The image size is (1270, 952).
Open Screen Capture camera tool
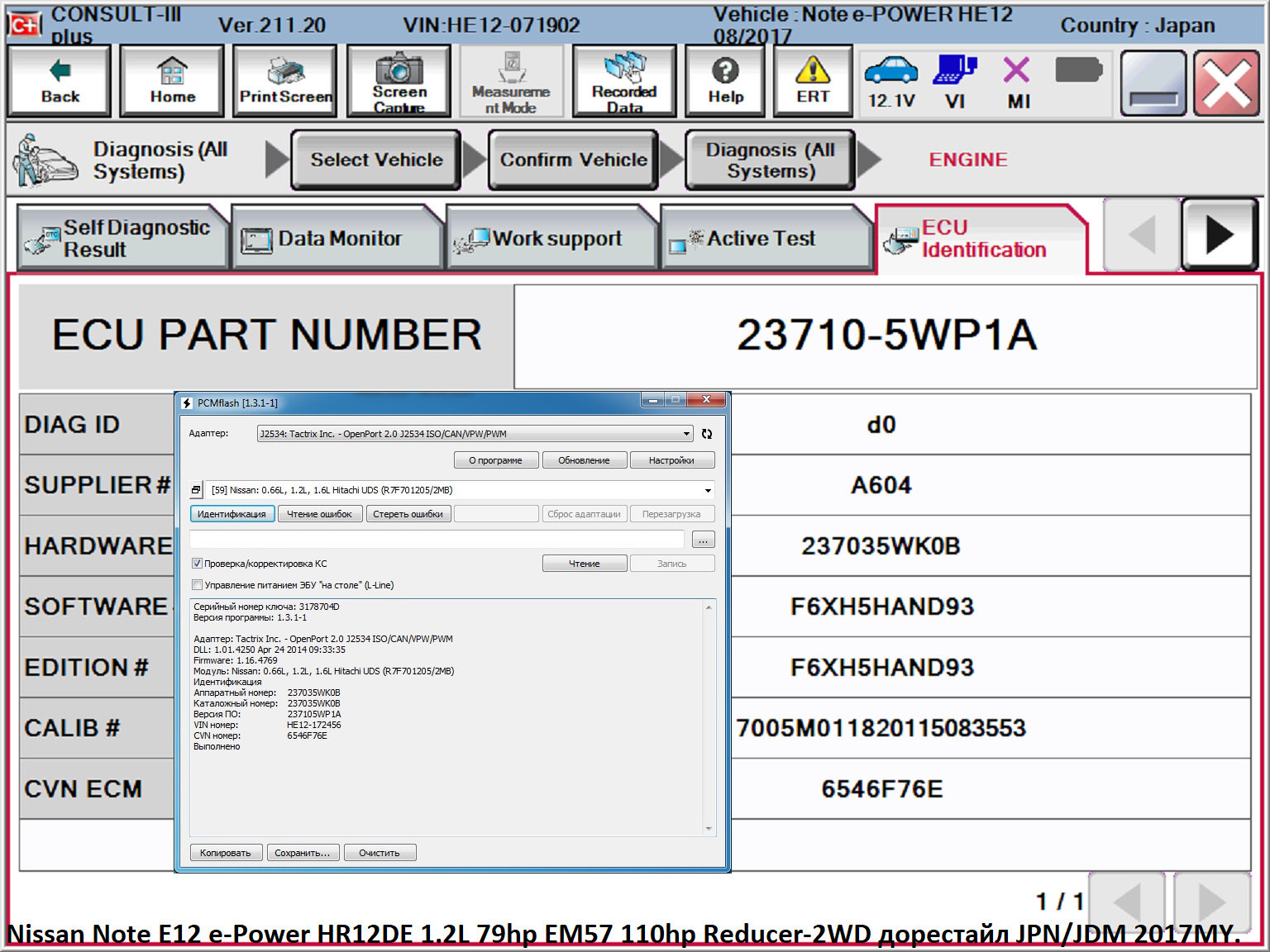(399, 80)
